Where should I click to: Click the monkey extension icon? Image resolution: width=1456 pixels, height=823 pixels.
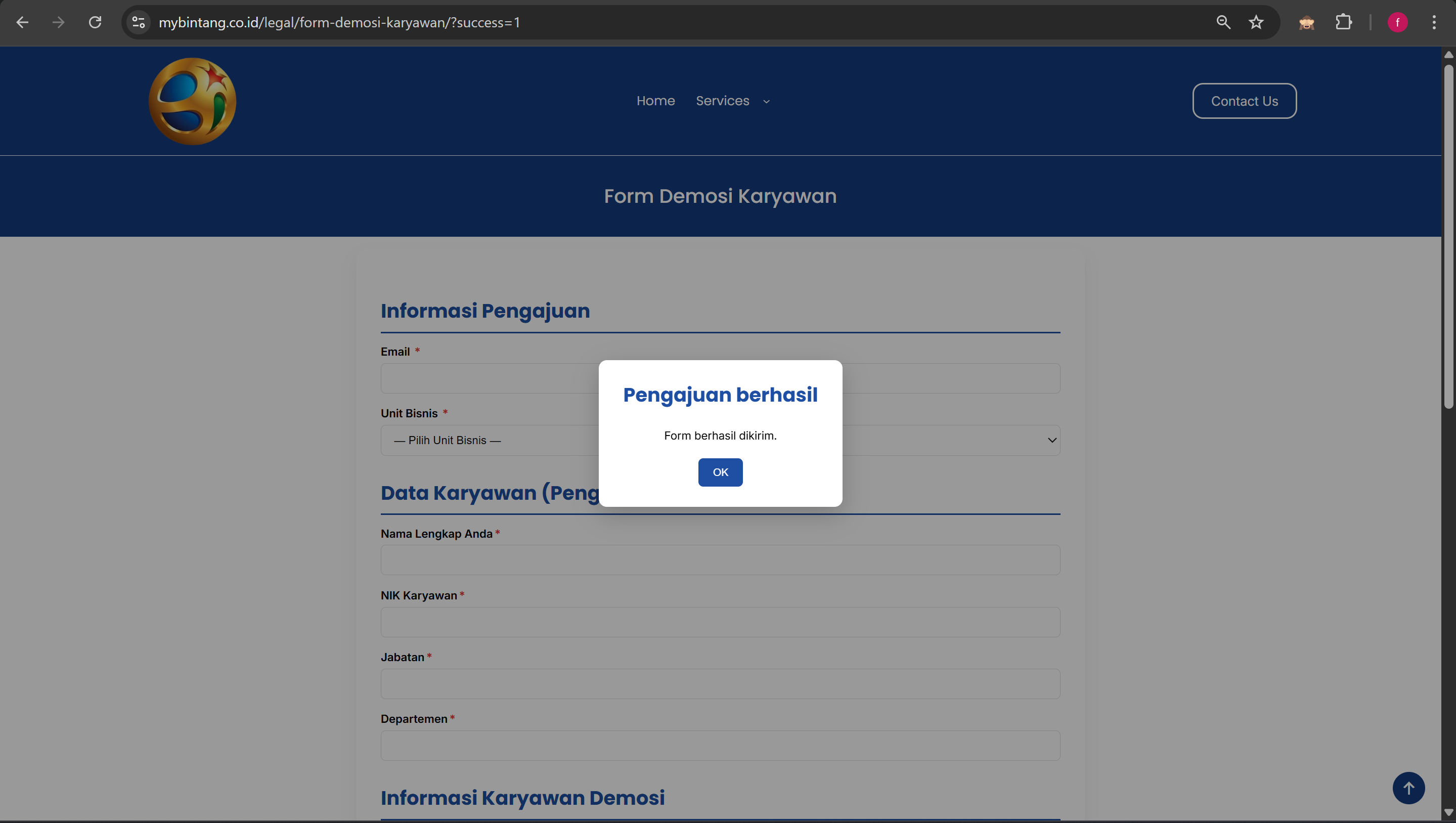pyautogui.click(x=1306, y=23)
